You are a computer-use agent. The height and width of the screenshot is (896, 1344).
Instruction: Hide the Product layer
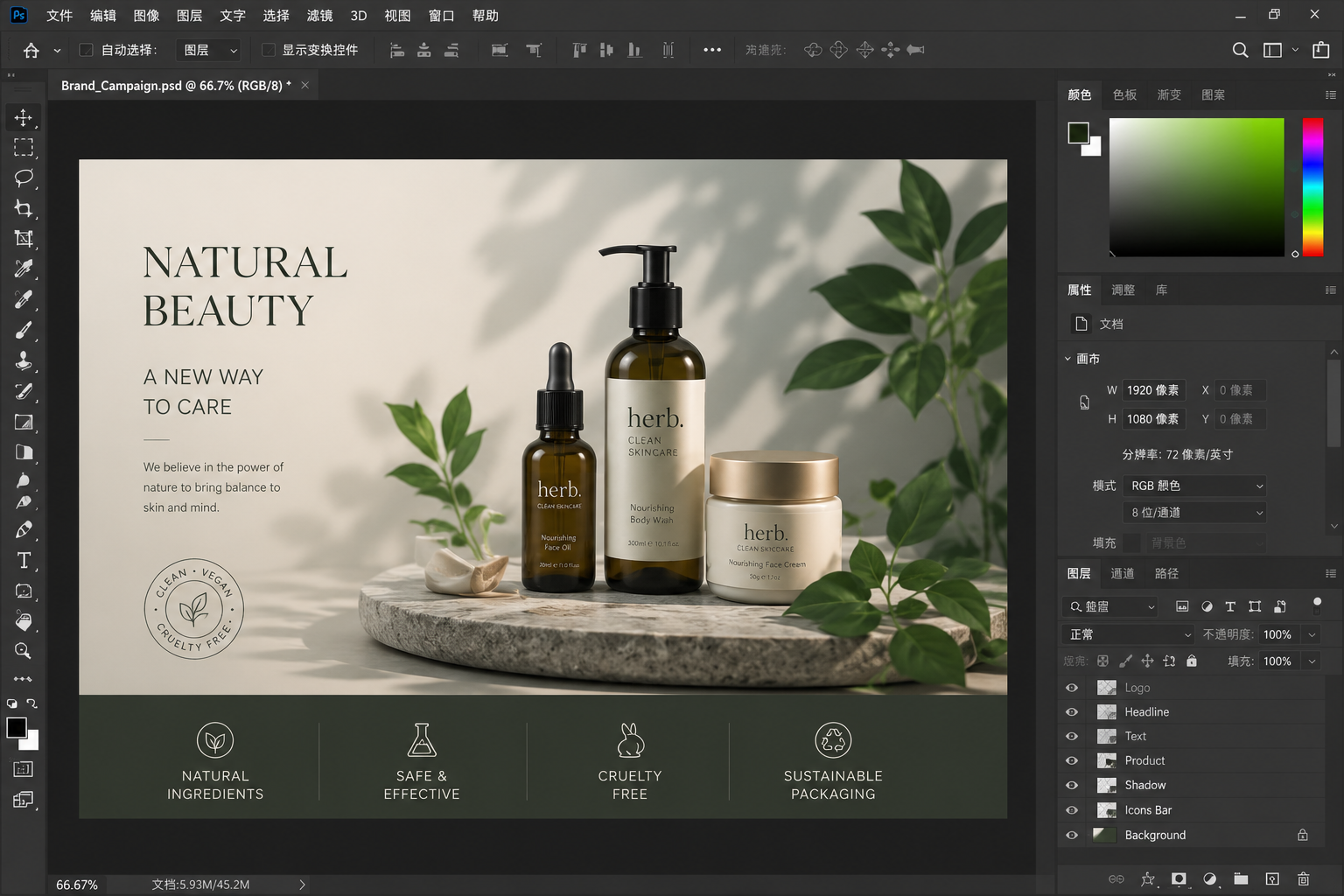click(1072, 761)
